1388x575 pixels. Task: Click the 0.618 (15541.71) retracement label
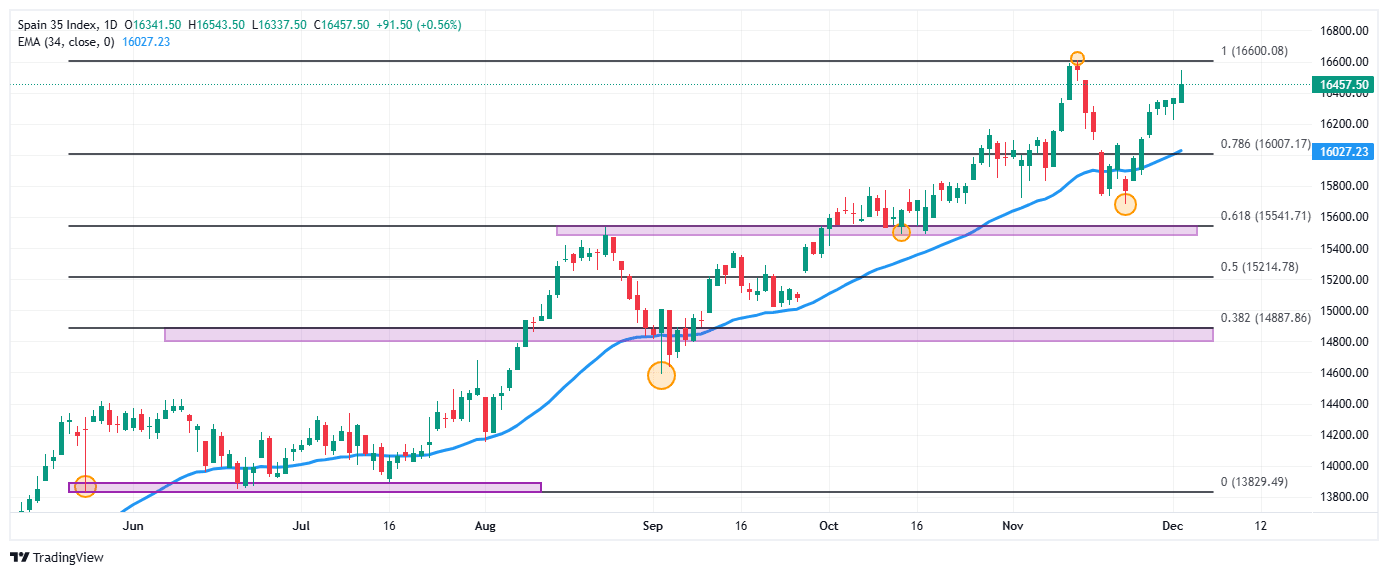click(x=1265, y=216)
